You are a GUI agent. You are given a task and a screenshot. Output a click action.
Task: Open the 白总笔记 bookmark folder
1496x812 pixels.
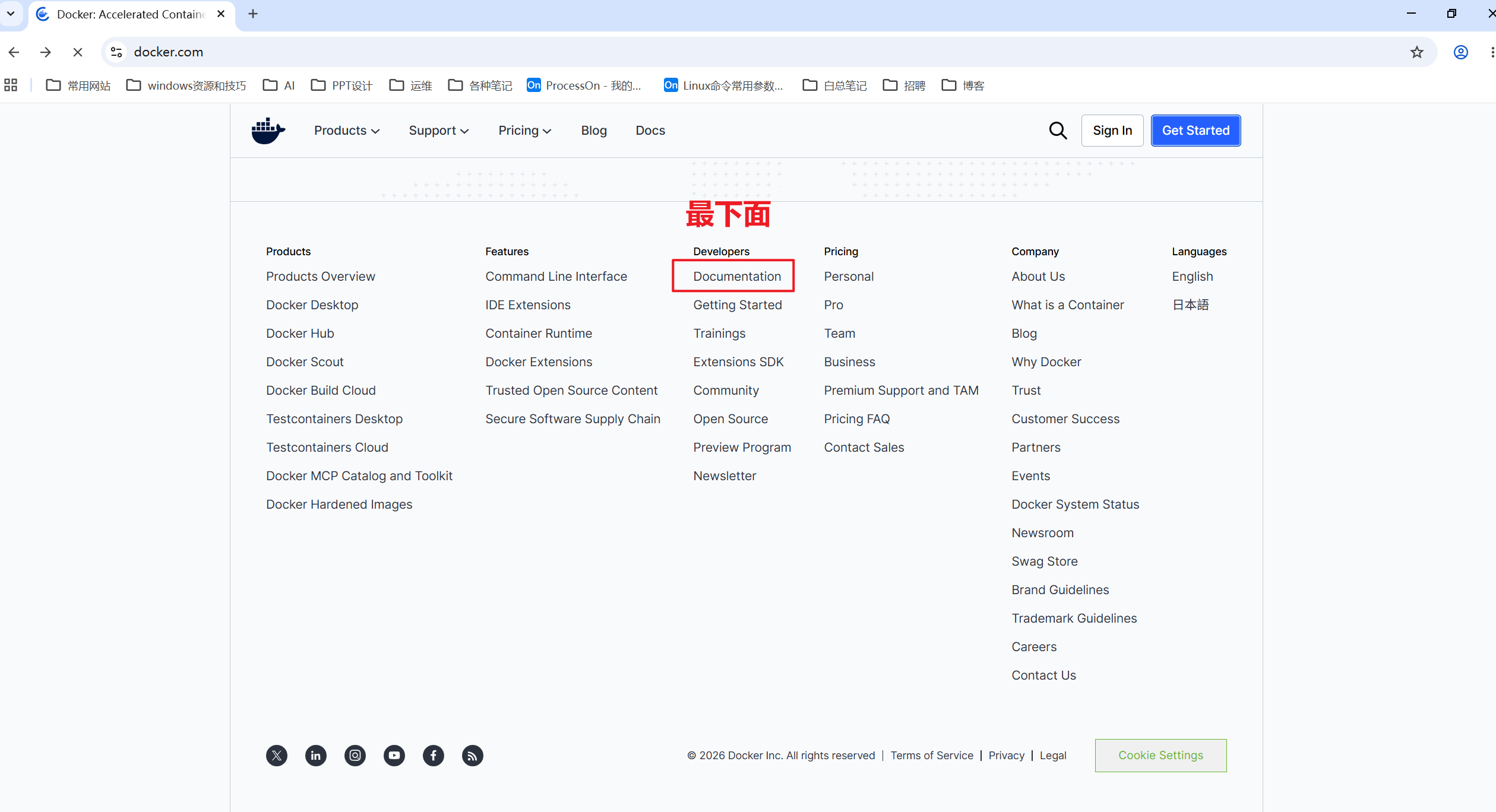click(835, 85)
